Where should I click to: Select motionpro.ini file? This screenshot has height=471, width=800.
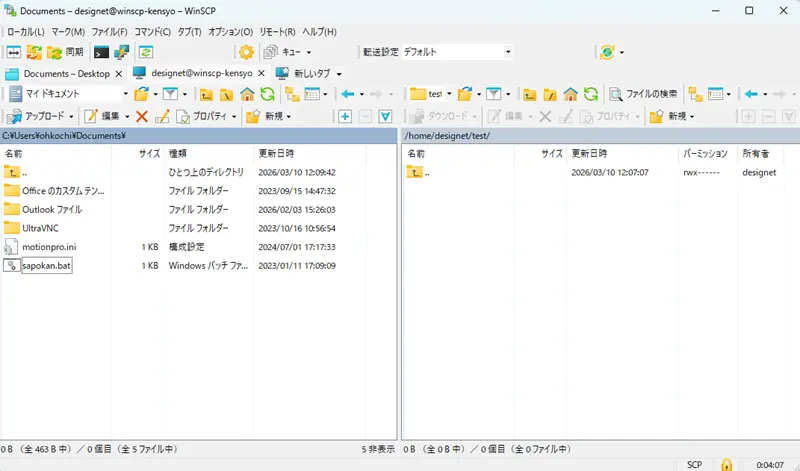pos(49,247)
